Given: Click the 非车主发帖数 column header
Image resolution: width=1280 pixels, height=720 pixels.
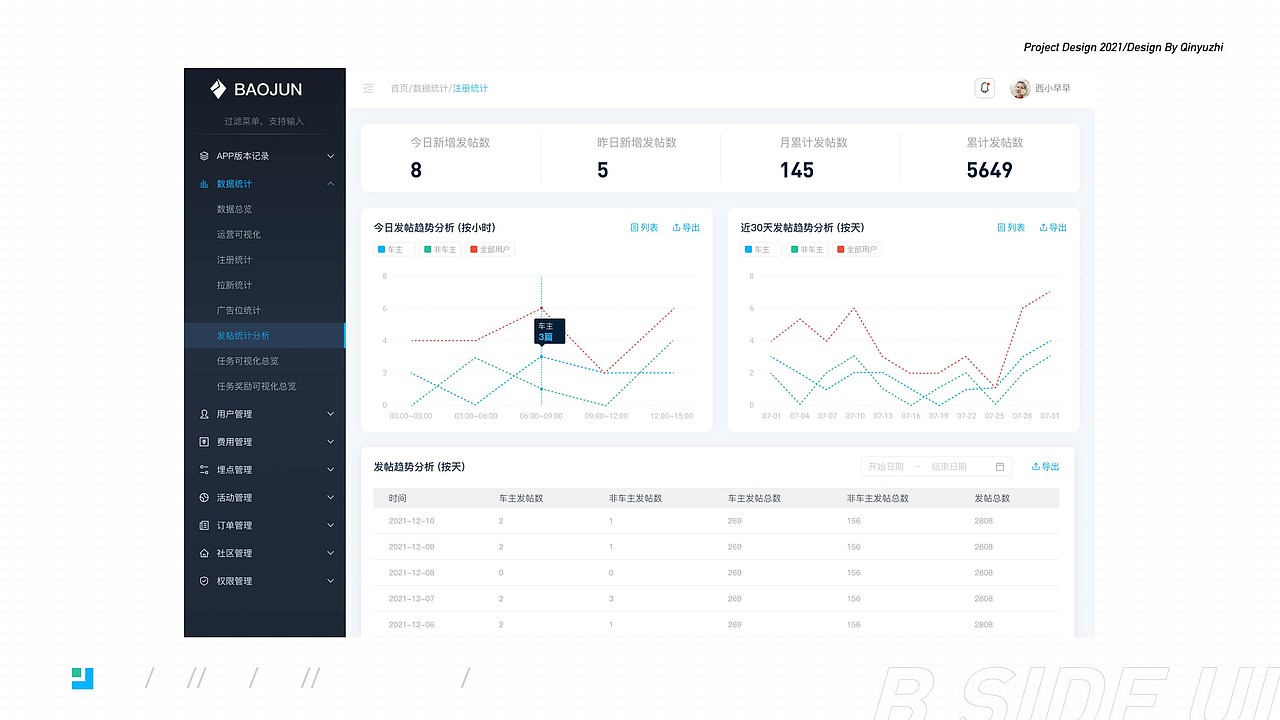Looking at the screenshot, I should point(636,498).
